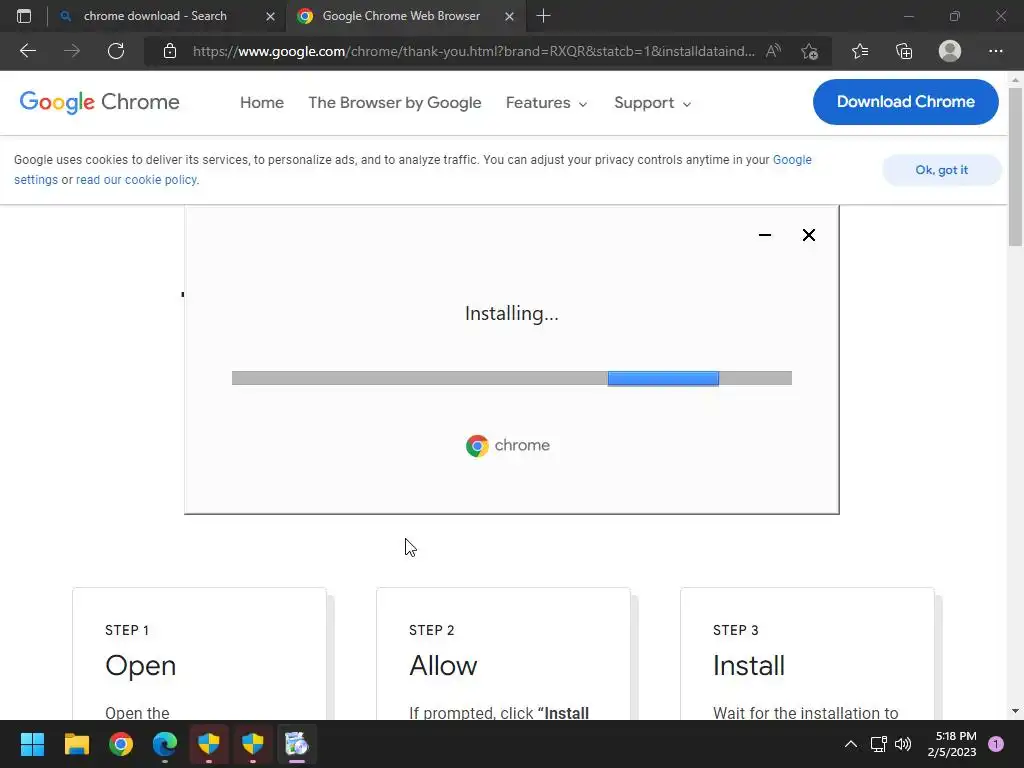Go back to the previous page
The width and height of the screenshot is (1024, 768).
pyautogui.click(x=28, y=51)
